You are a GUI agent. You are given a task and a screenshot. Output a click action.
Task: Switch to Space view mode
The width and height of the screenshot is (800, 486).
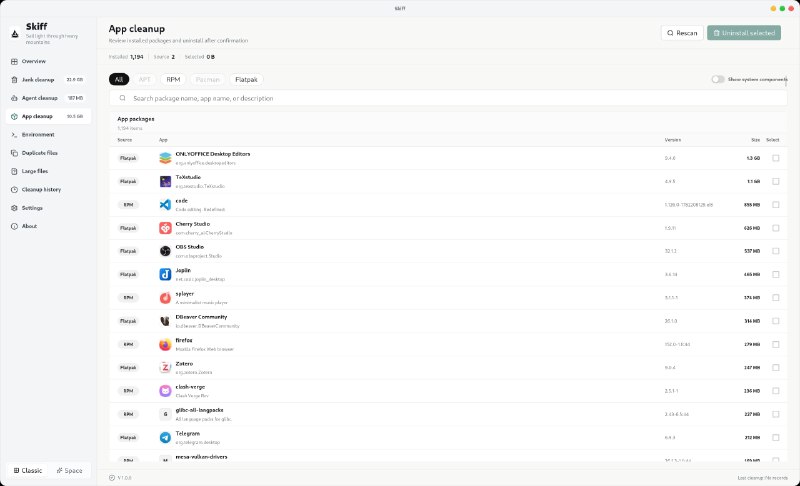click(69, 470)
